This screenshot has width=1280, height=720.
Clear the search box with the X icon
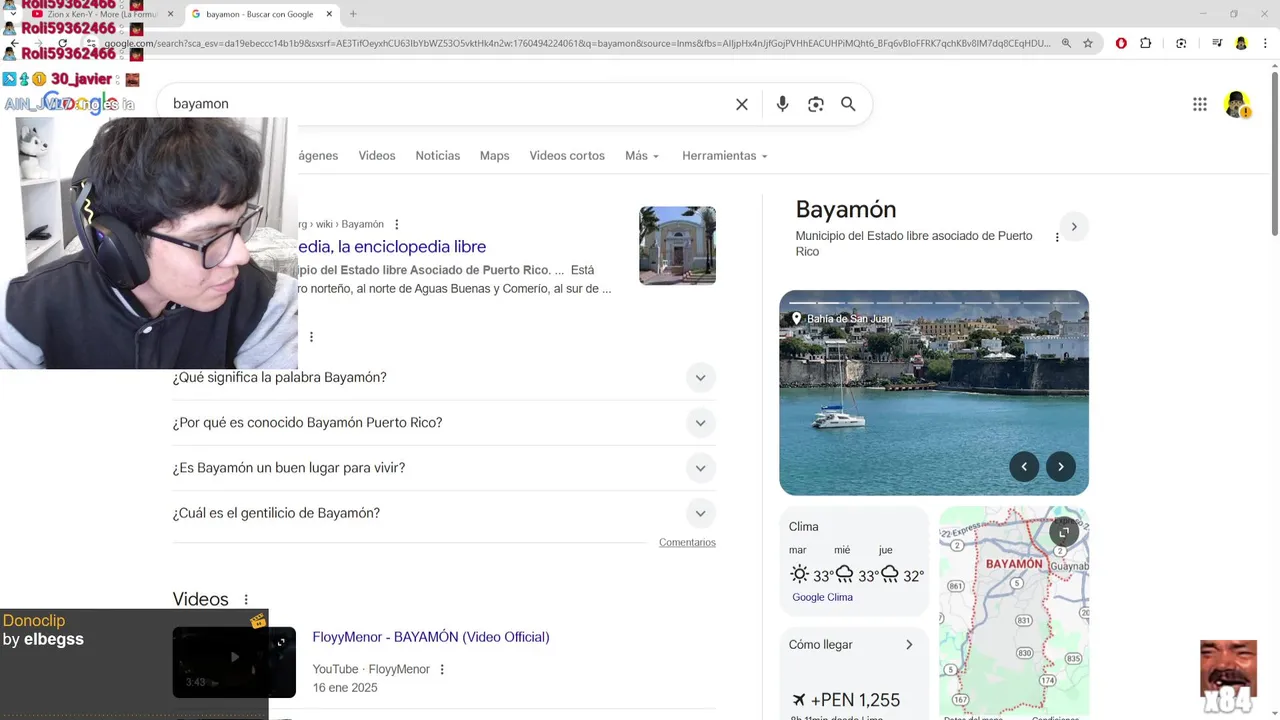click(x=742, y=104)
